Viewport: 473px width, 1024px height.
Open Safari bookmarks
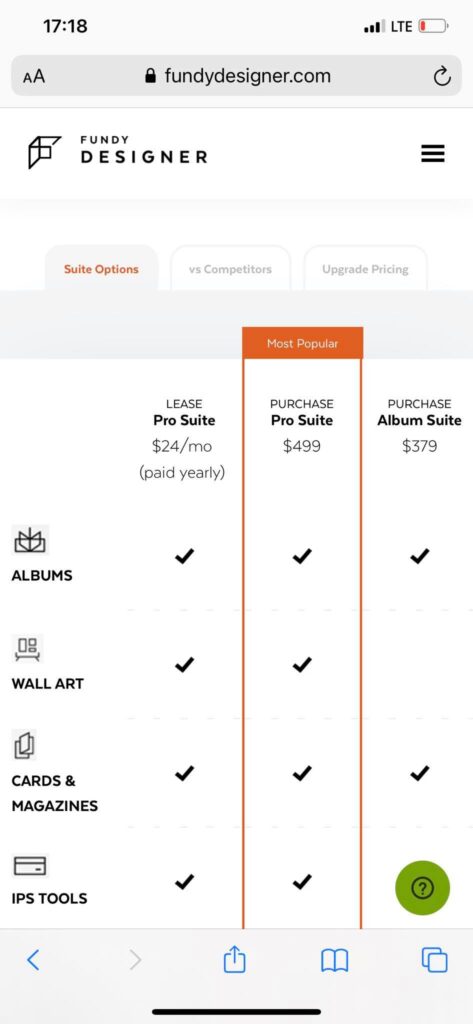[x=334, y=961]
